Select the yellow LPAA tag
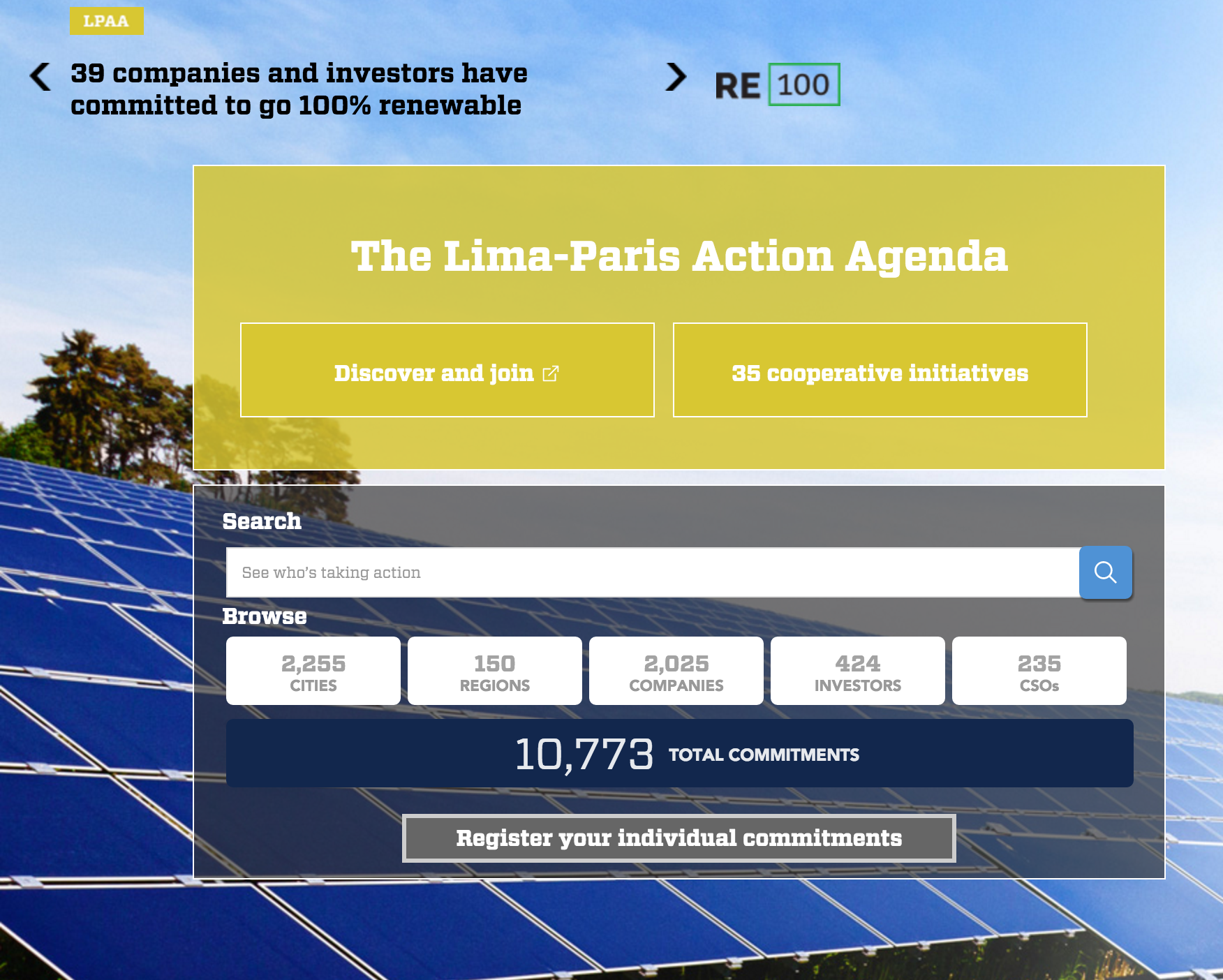 (x=106, y=21)
